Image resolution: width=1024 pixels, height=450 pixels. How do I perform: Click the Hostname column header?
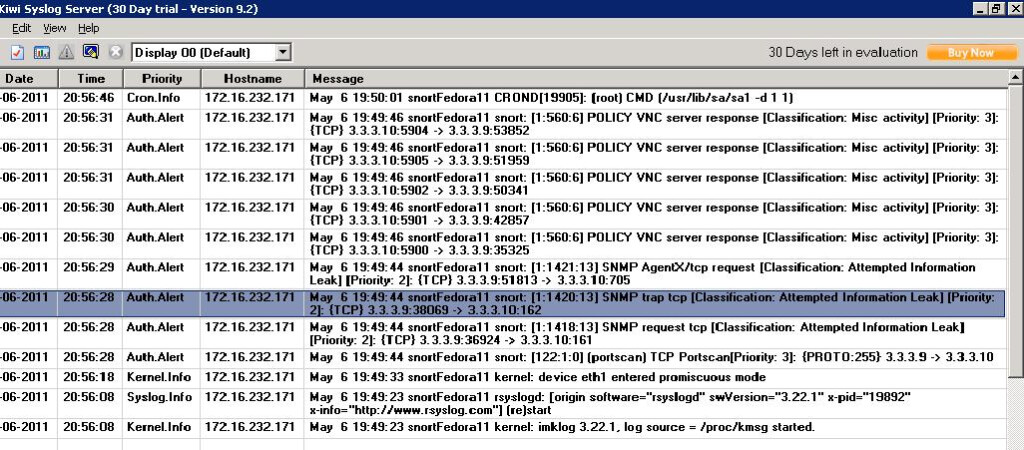[253, 78]
